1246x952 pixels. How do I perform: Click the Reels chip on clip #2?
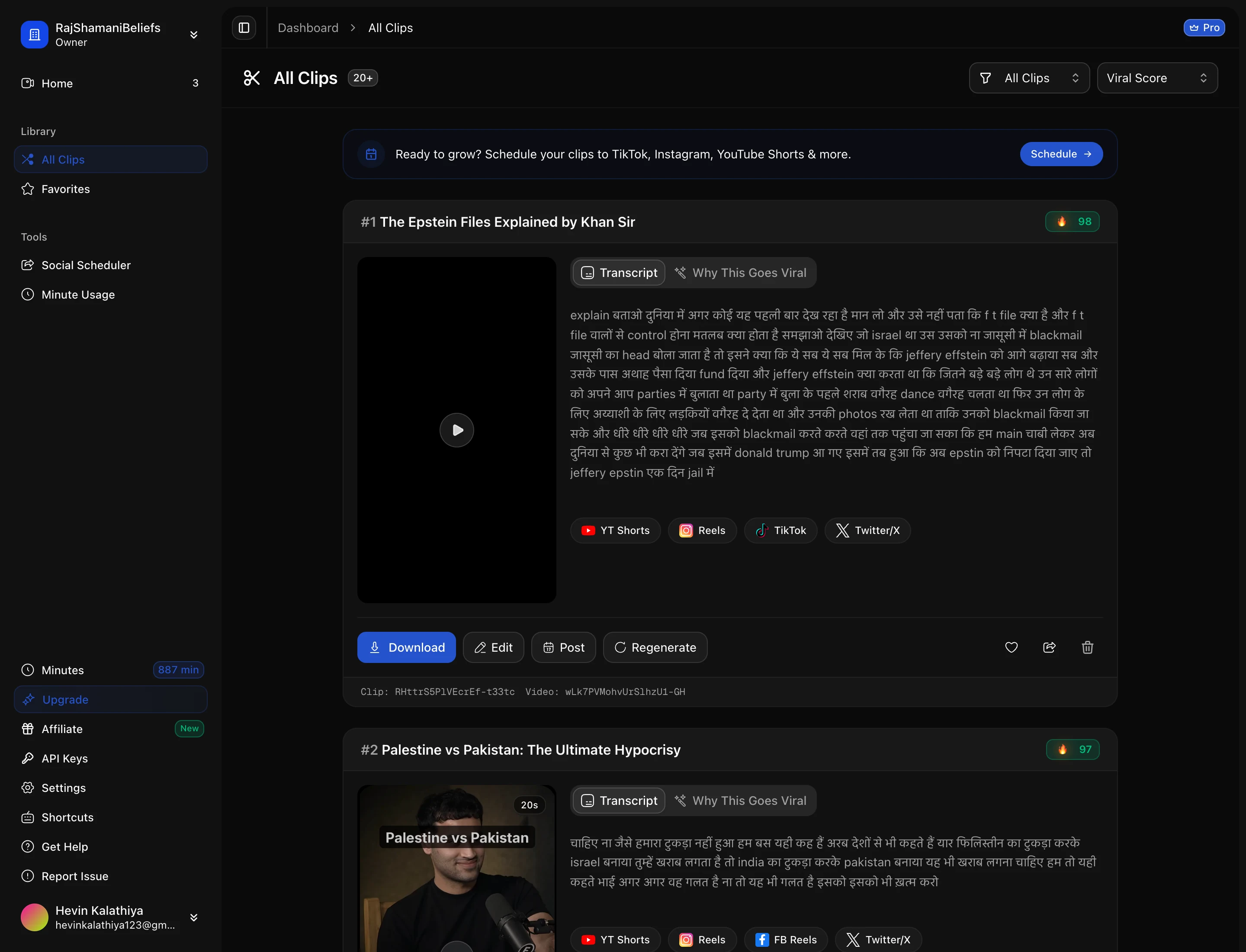702,939
